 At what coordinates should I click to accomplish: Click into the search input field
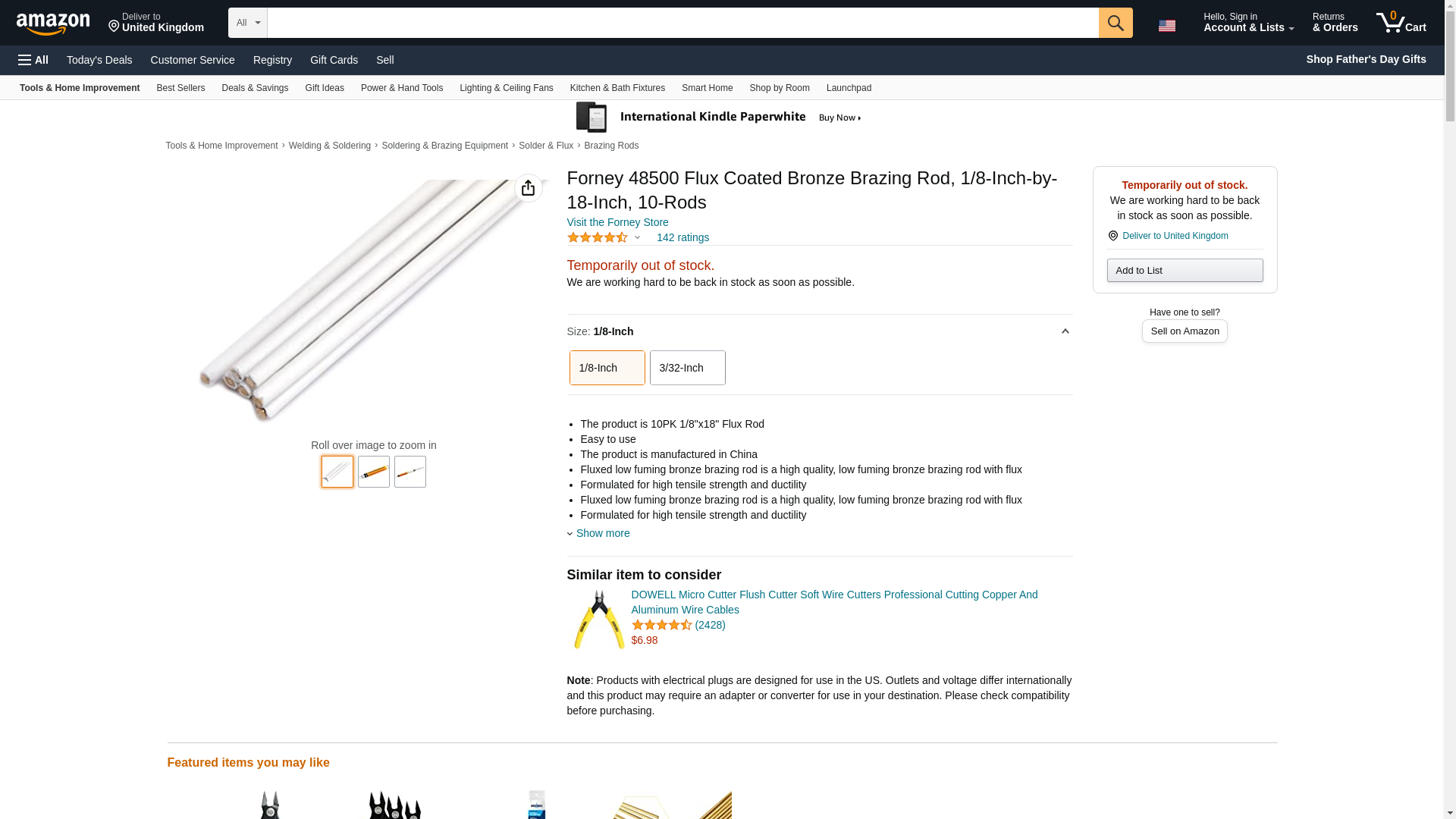[682, 23]
